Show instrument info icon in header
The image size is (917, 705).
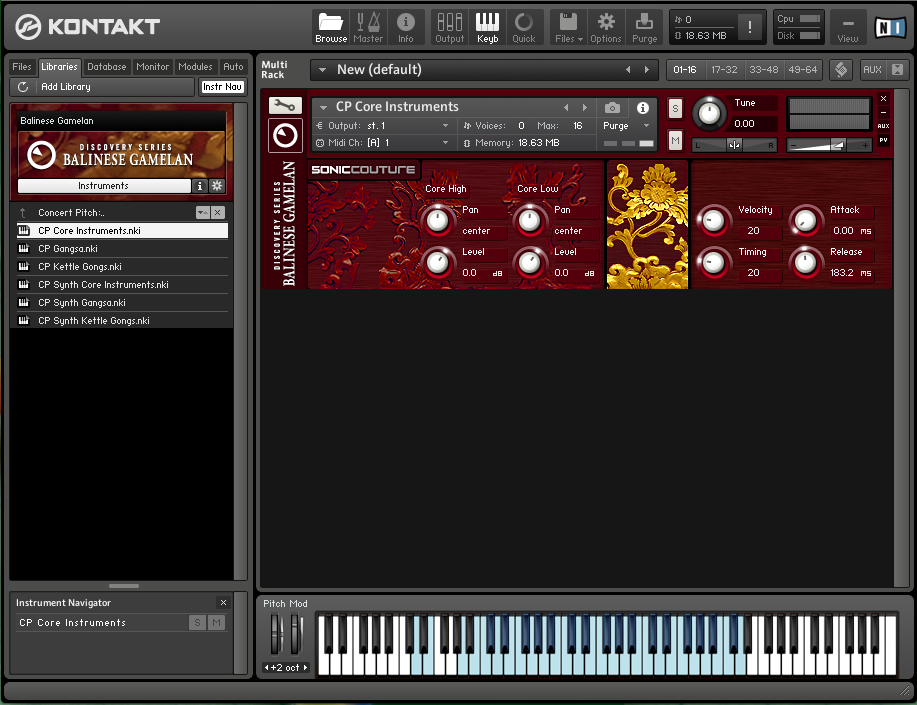(x=643, y=108)
